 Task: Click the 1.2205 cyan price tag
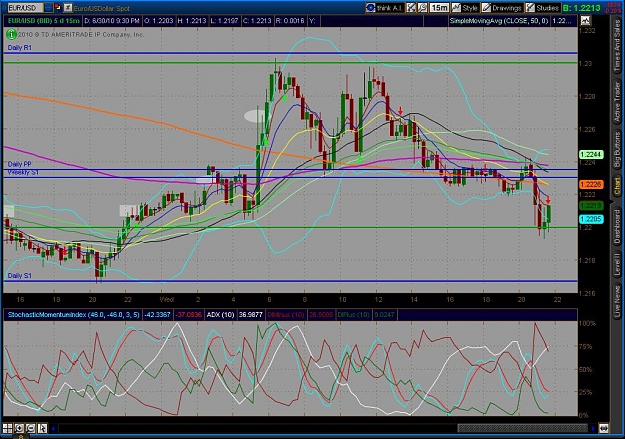591,219
